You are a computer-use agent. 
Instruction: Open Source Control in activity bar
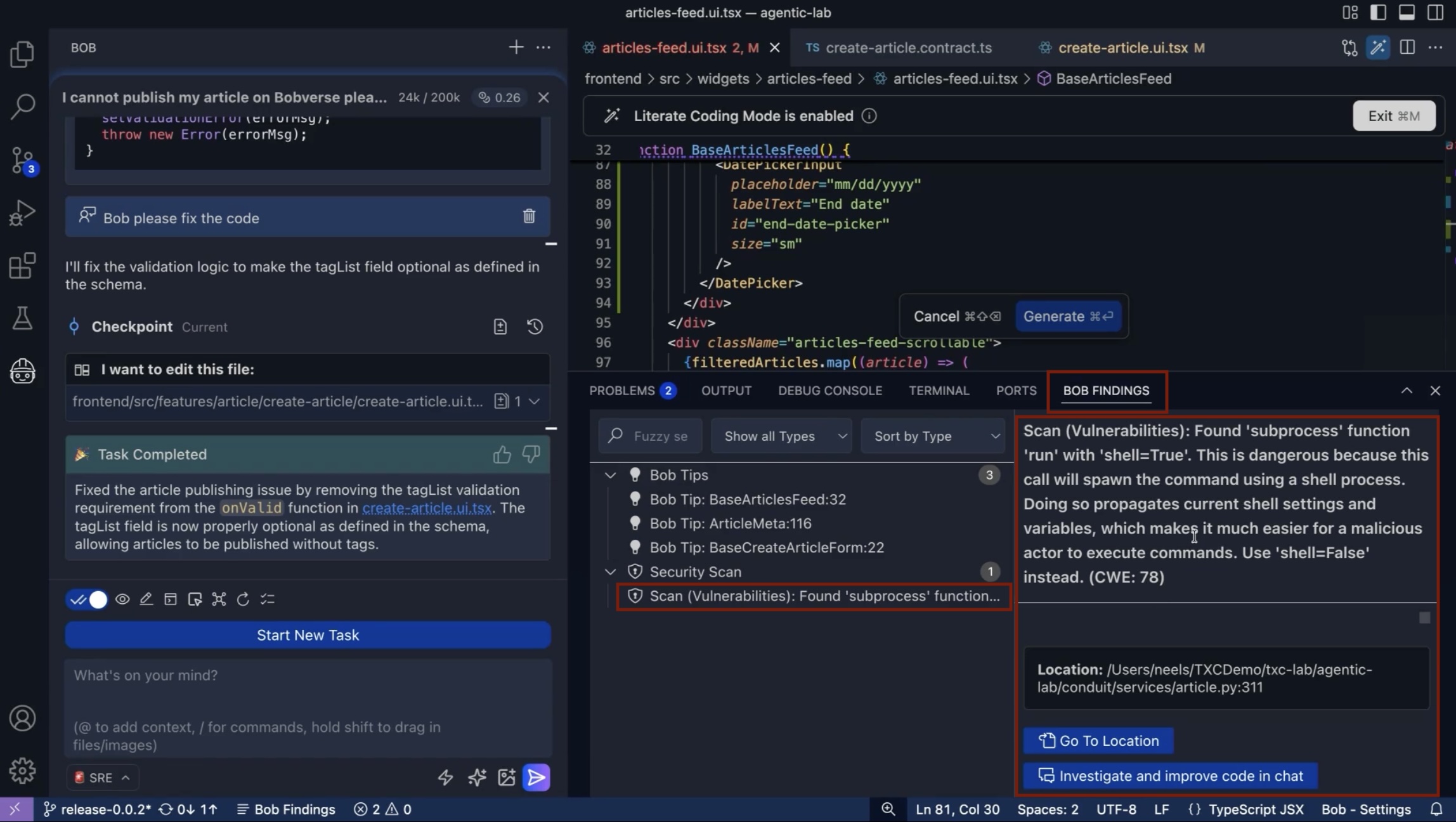click(22, 160)
